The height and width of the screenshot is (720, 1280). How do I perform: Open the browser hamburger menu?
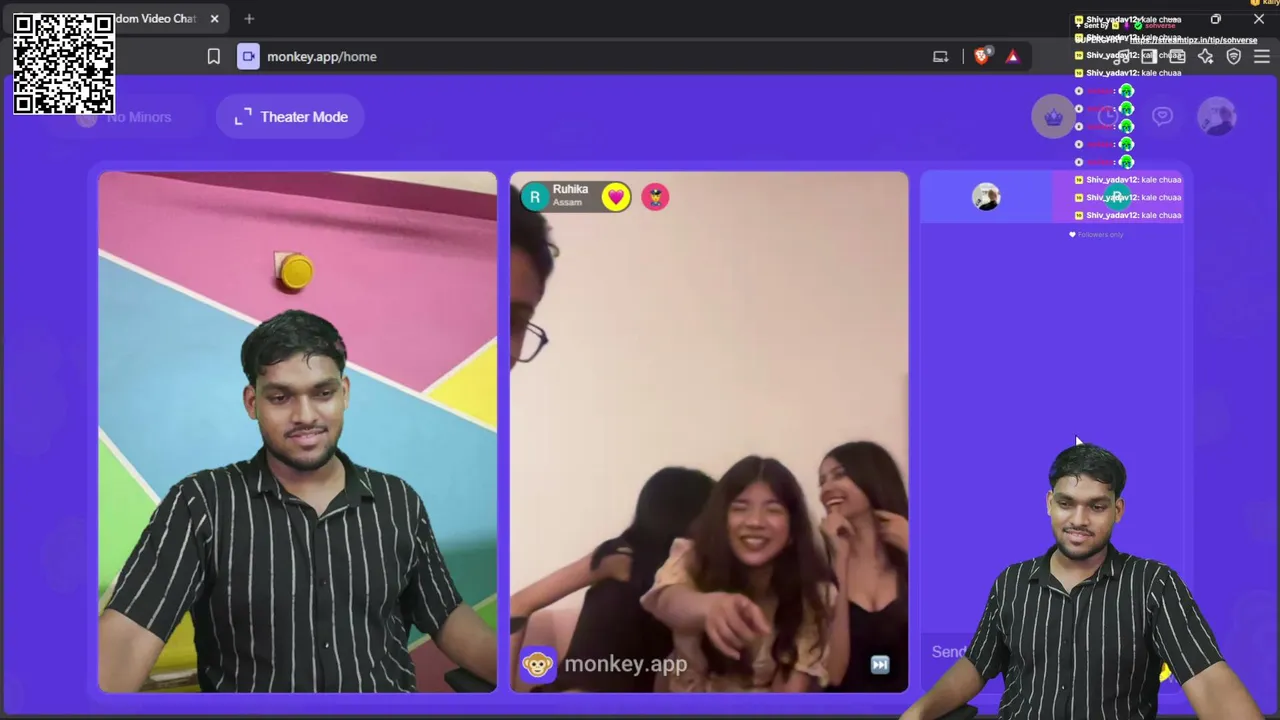(1261, 57)
